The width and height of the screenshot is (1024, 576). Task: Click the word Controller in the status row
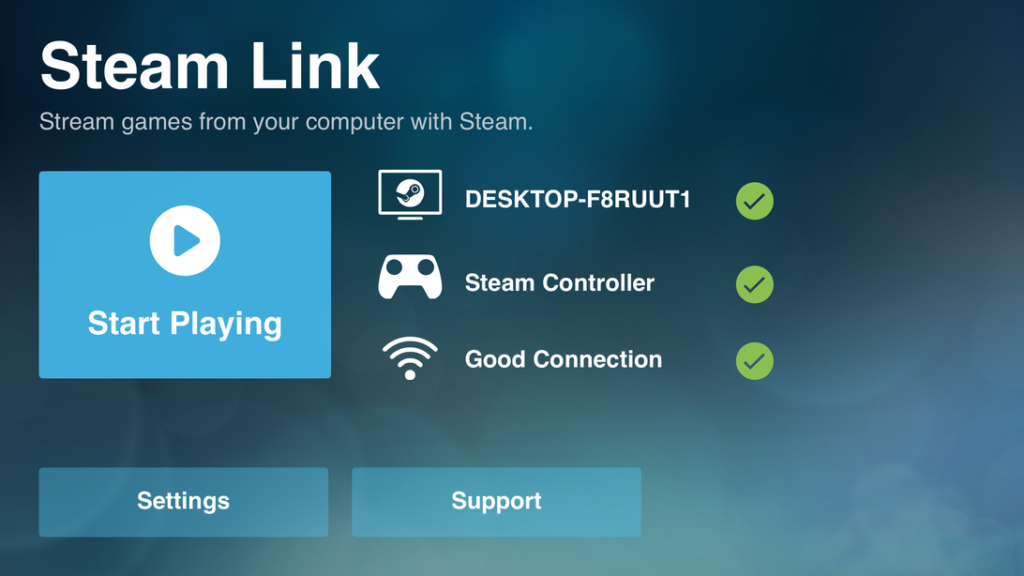598,283
